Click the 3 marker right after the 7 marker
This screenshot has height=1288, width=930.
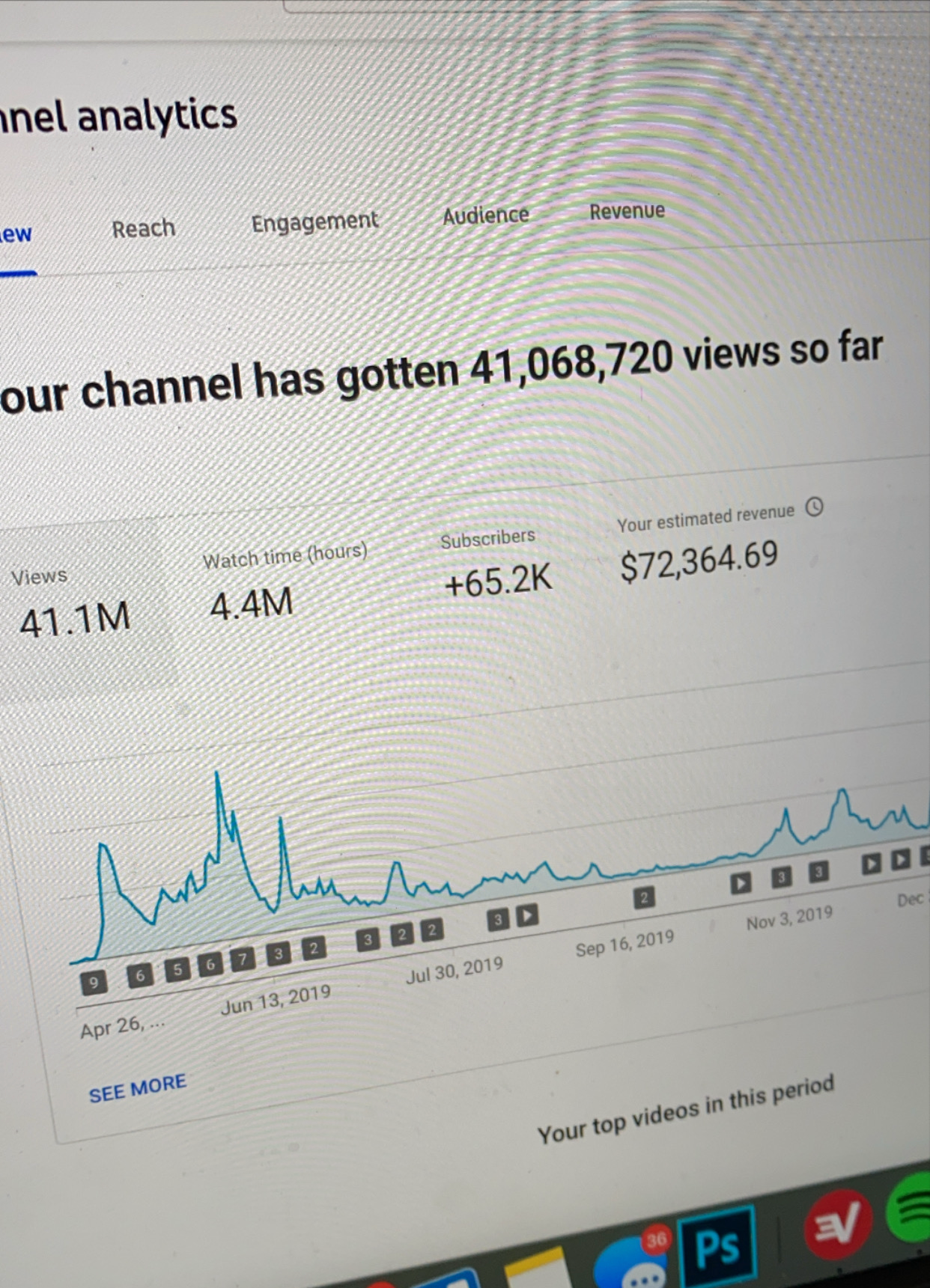[x=278, y=953]
